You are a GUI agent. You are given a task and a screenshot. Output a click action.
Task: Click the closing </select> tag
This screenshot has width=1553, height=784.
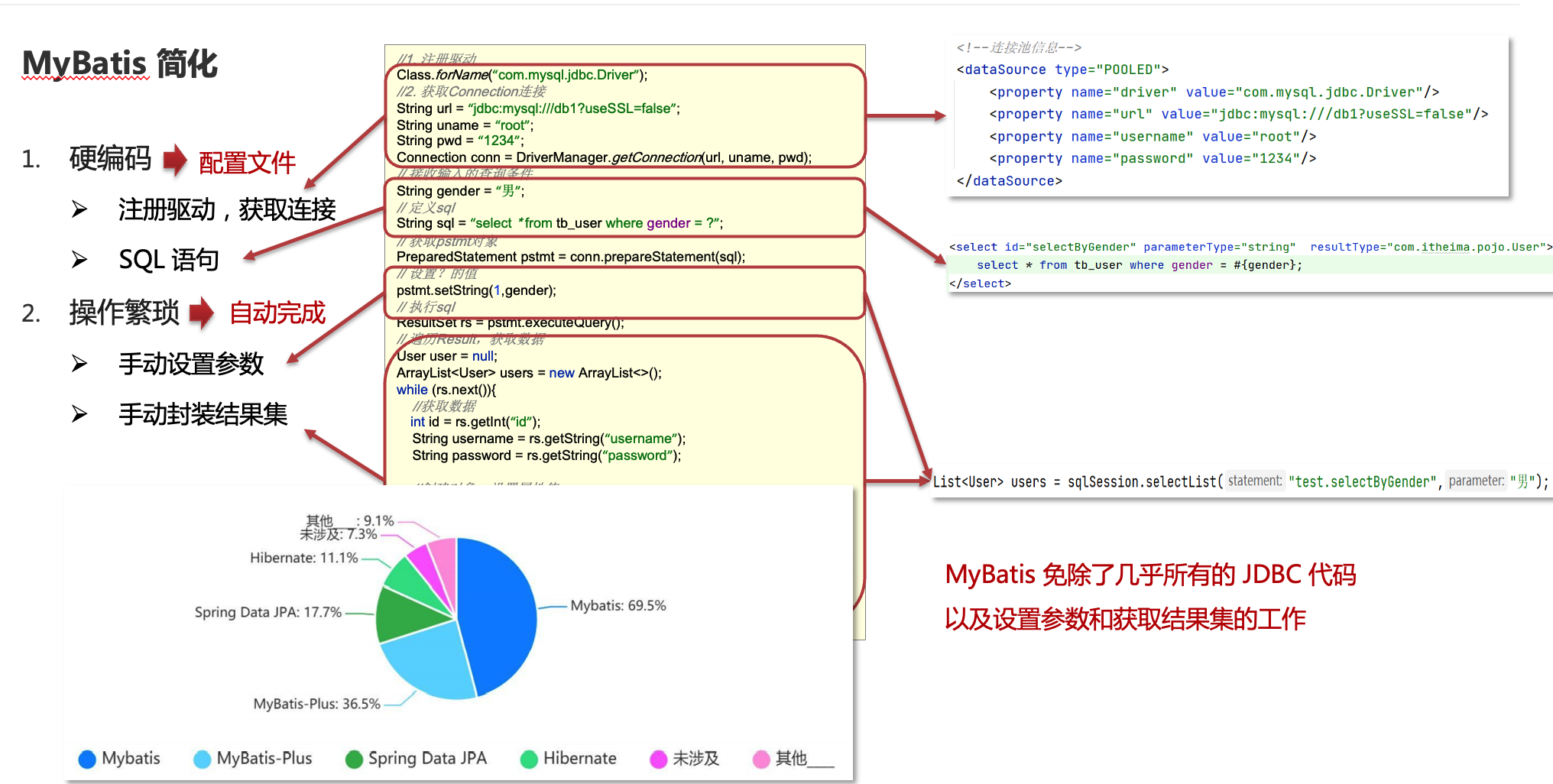click(x=980, y=283)
